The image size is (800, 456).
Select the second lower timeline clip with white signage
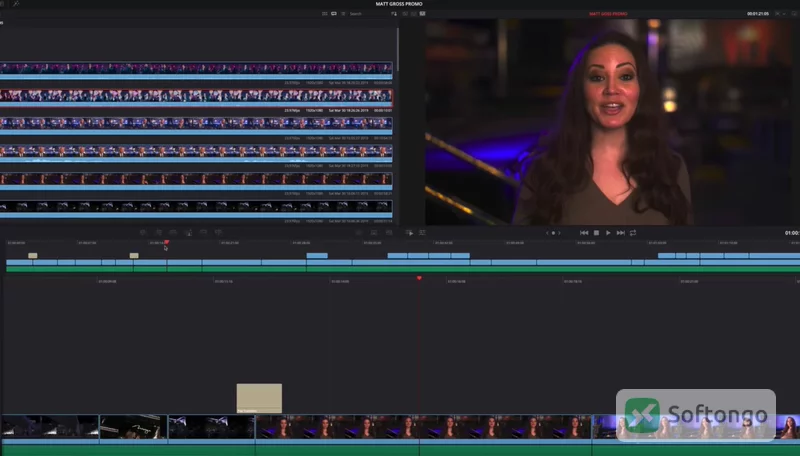pyautogui.click(x=134, y=427)
